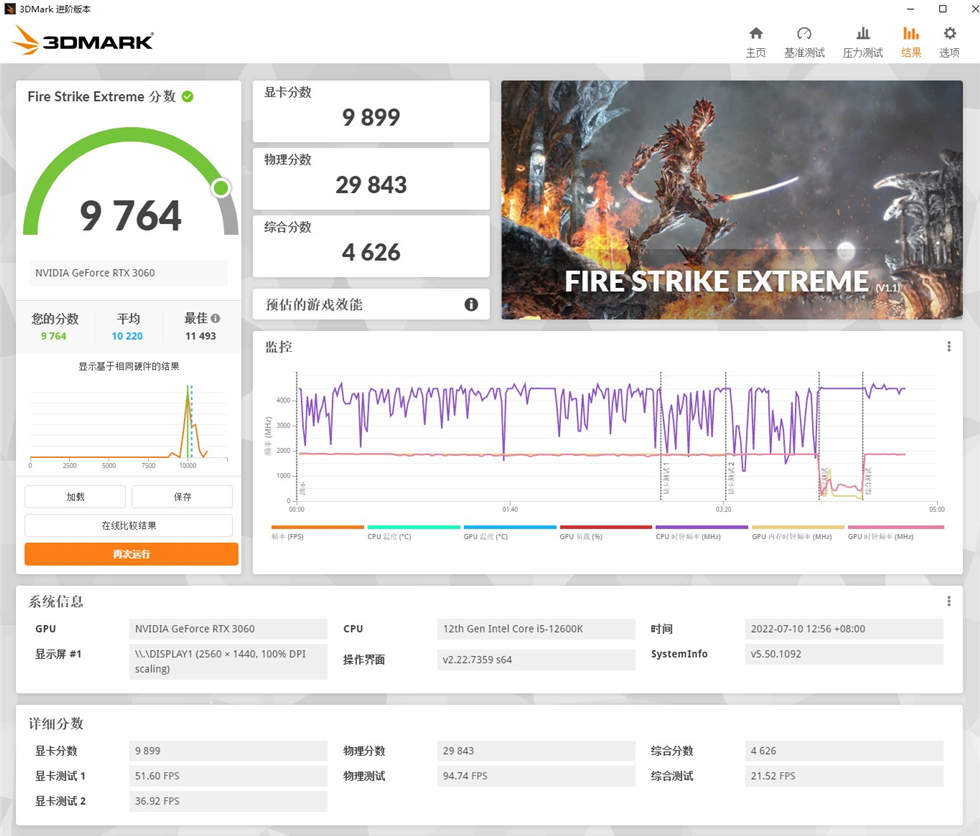Expand 预估的游戏效能 panel
The width and height of the screenshot is (980, 836).
(371, 304)
